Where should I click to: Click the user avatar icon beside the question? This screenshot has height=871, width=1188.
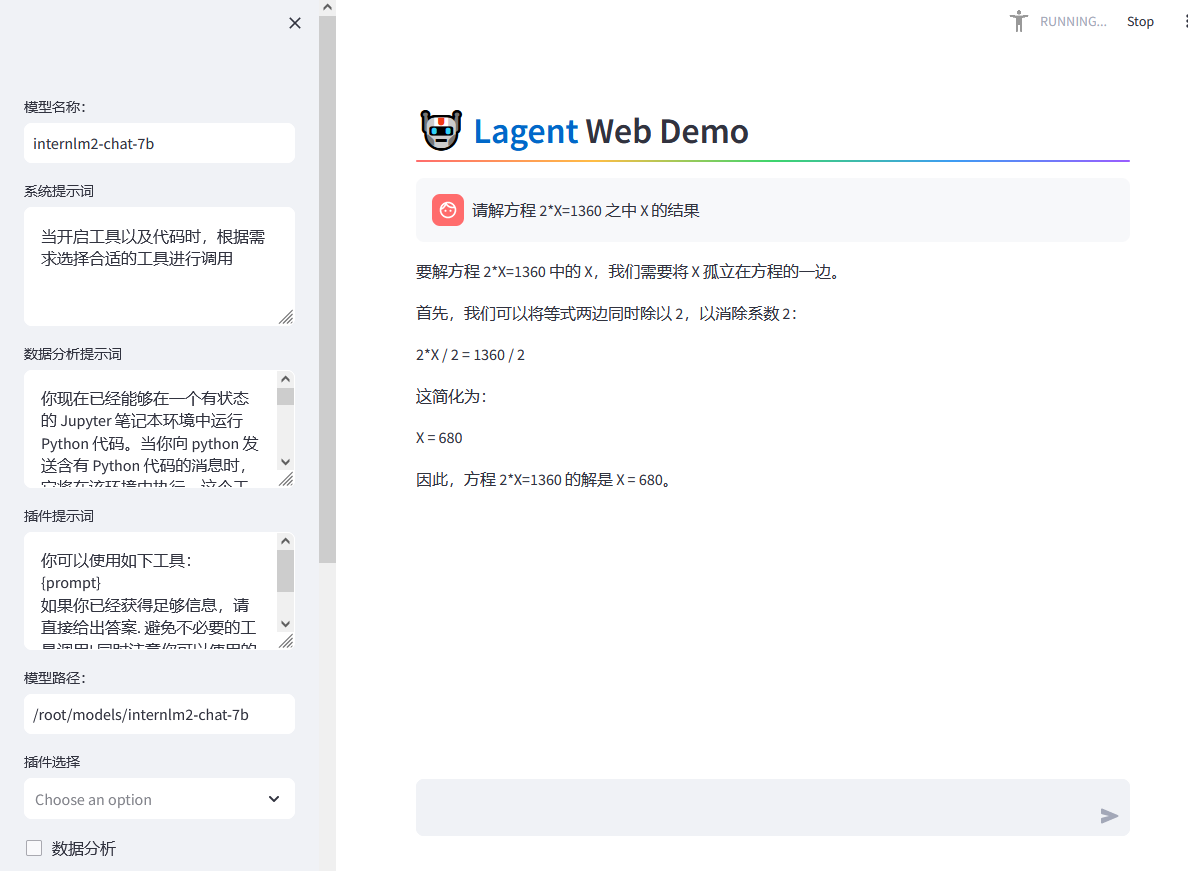point(448,210)
